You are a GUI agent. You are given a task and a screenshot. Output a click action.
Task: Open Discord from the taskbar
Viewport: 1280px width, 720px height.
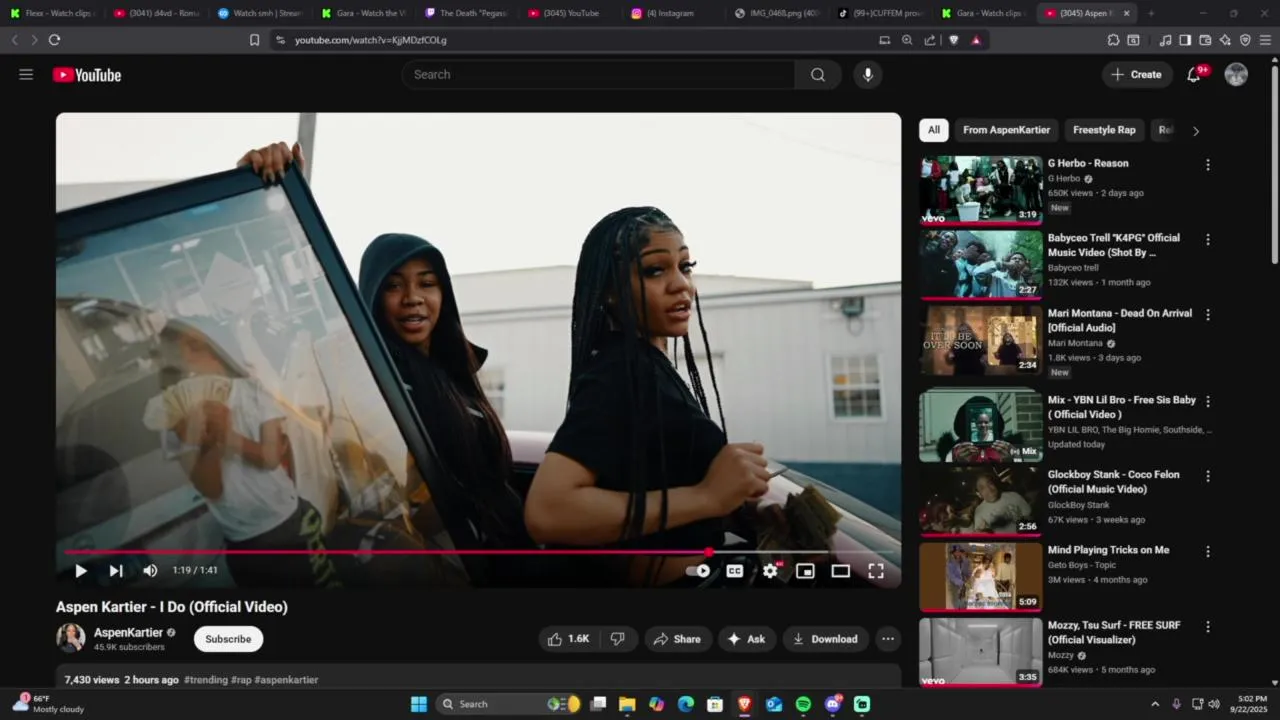pyautogui.click(x=833, y=704)
